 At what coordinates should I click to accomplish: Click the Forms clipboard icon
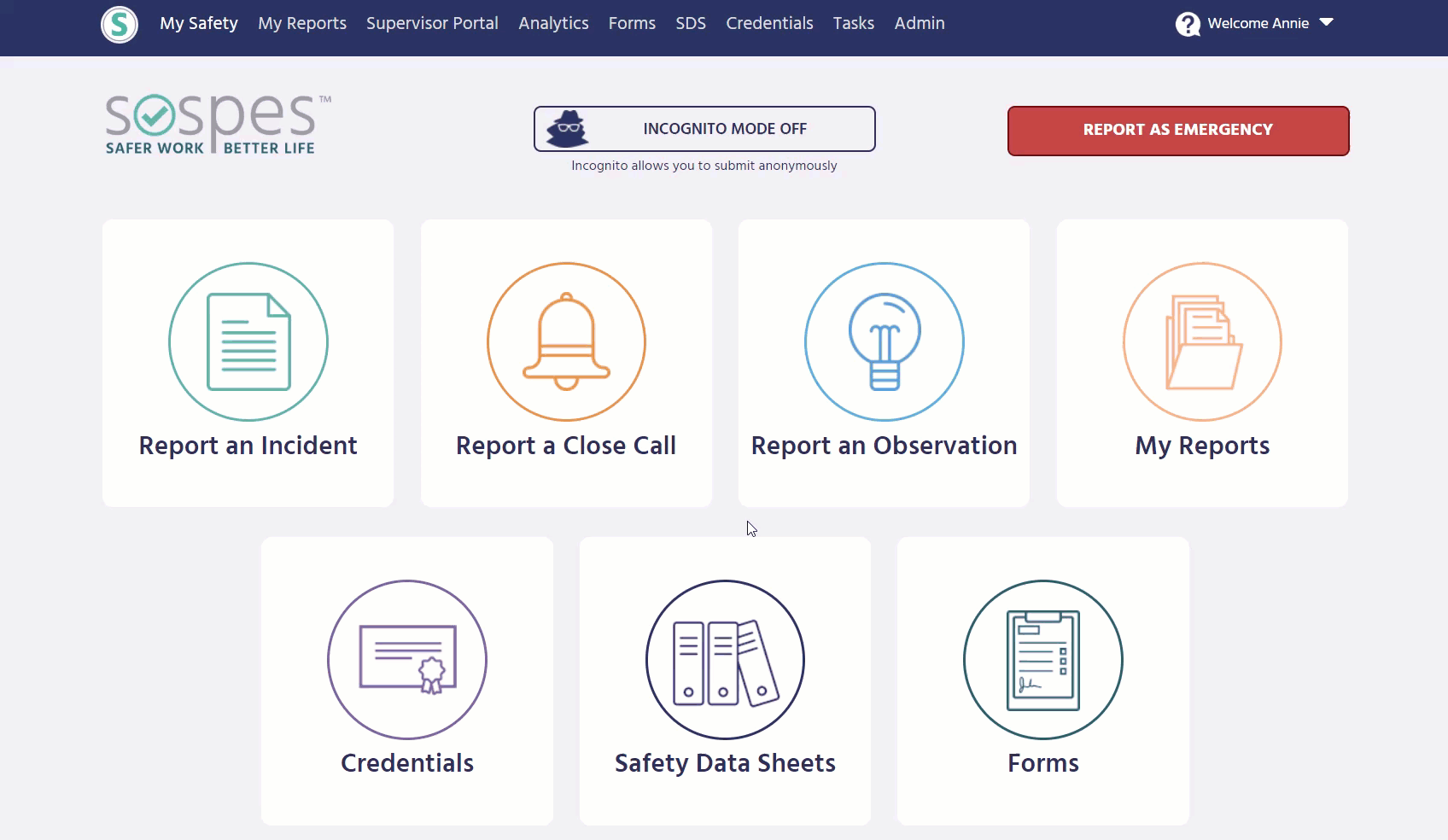tap(1043, 660)
